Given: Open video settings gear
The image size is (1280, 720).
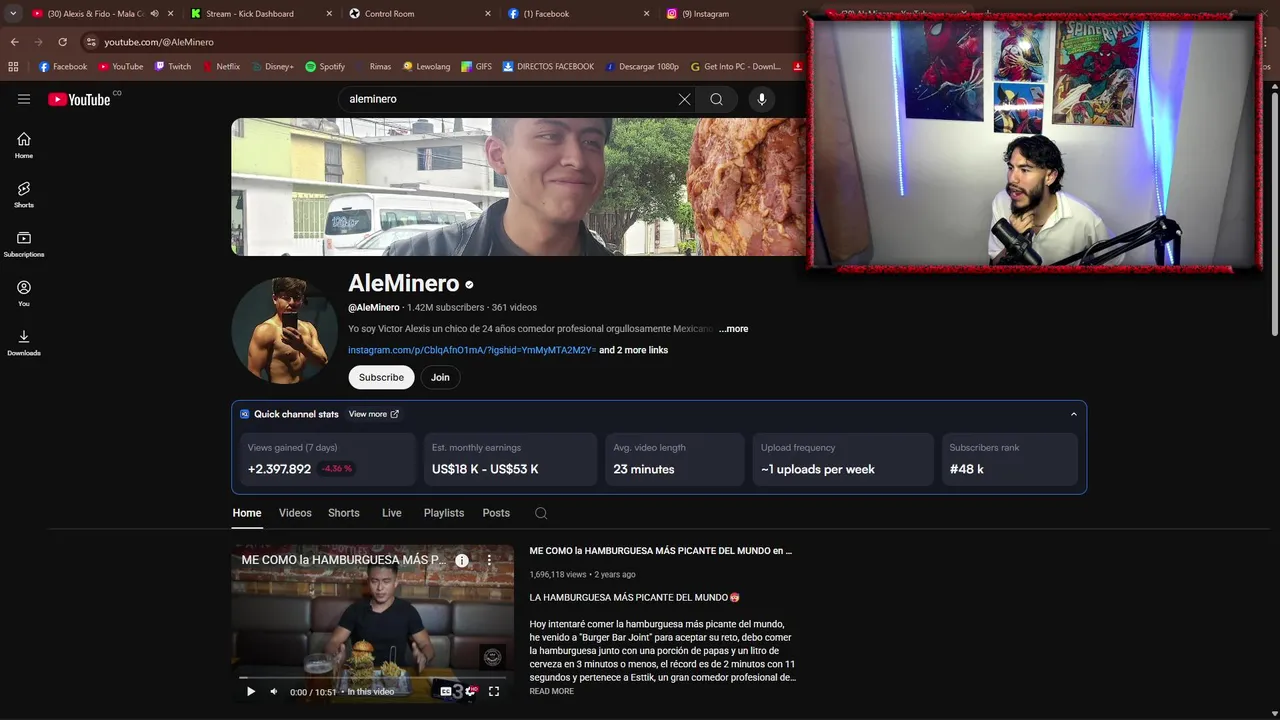Looking at the screenshot, I should click(x=470, y=691).
